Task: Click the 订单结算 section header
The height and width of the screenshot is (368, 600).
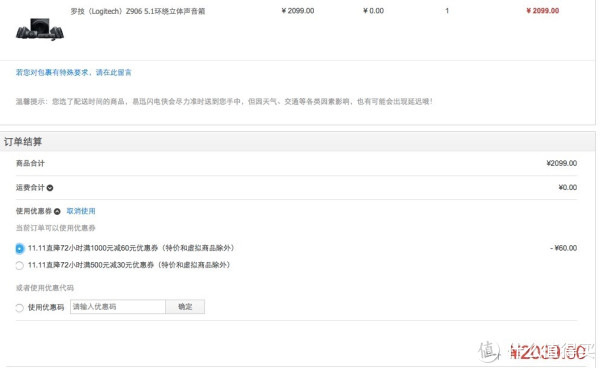Action: click(23, 142)
